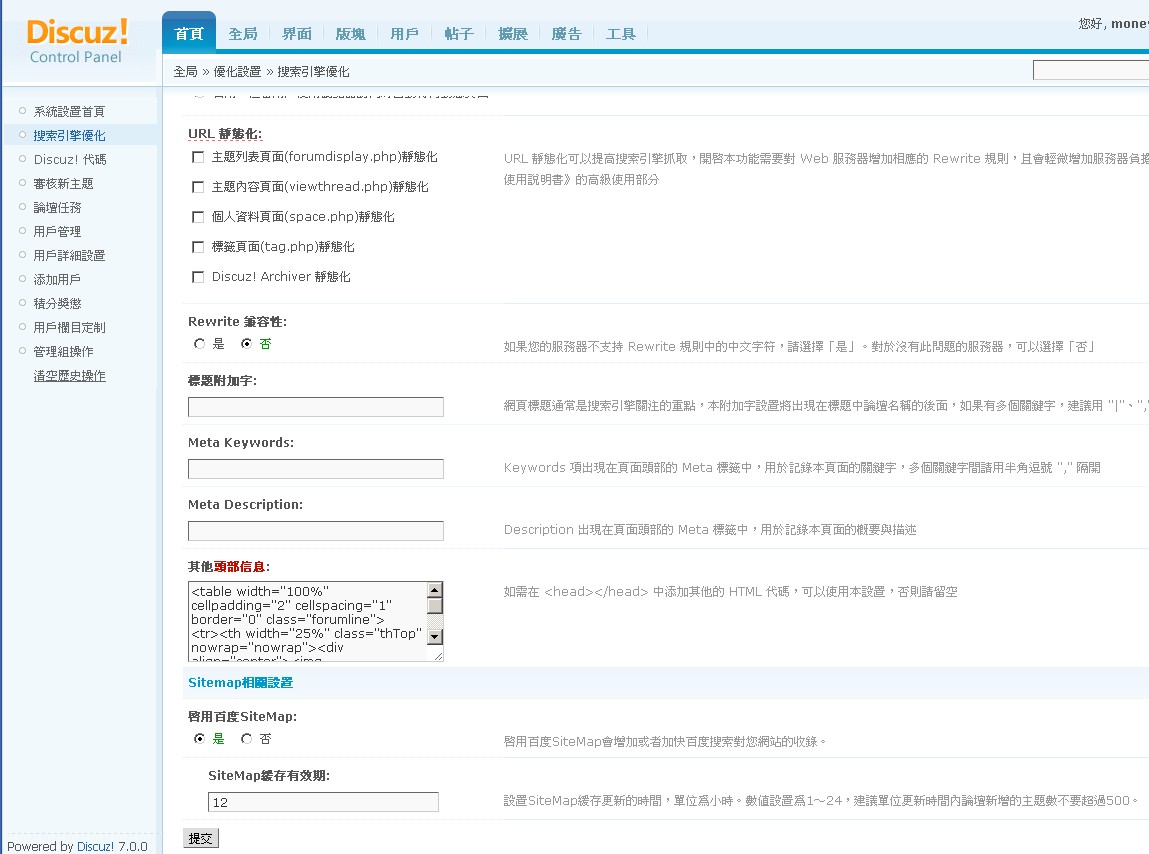Tick 標籤頁面(tag.php)靜態化 checkbox
Image resolution: width=1149 pixels, height=854 pixels.
[198, 247]
